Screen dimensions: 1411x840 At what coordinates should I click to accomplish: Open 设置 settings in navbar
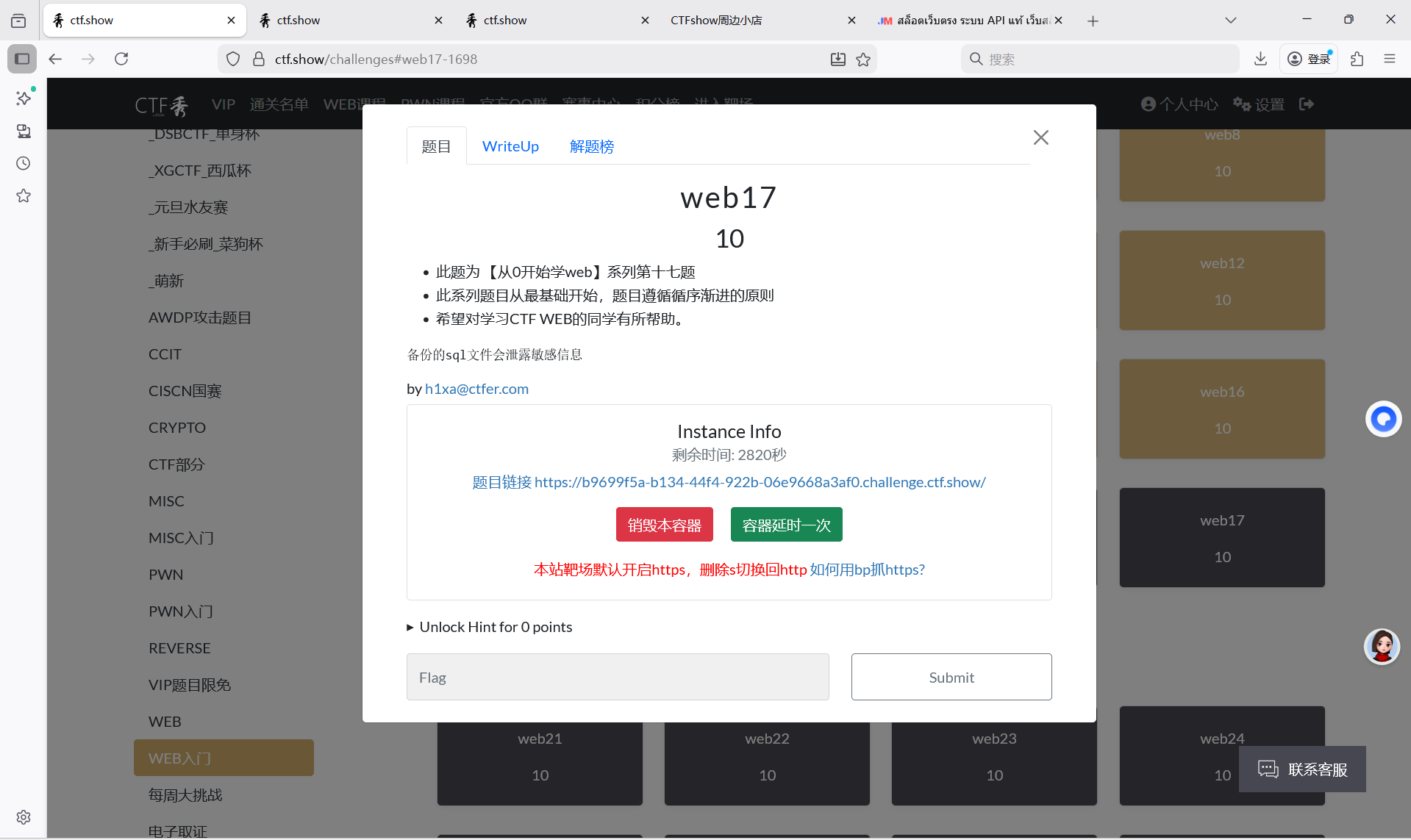click(1259, 104)
